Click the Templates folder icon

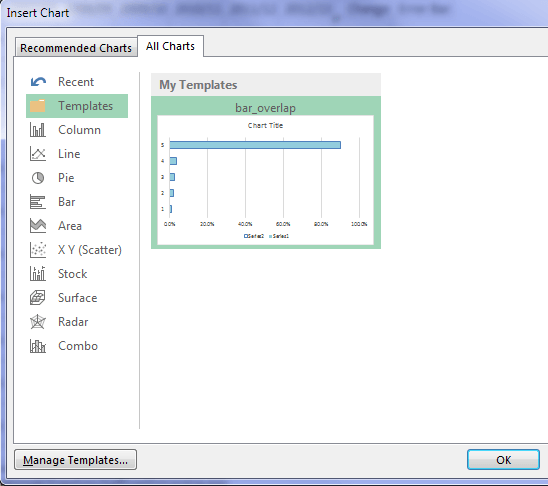coord(38,106)
